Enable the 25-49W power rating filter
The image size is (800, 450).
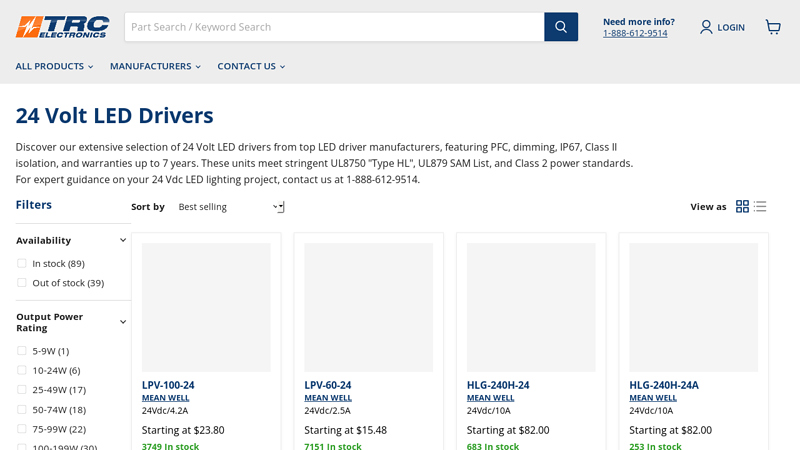[22, 390]
